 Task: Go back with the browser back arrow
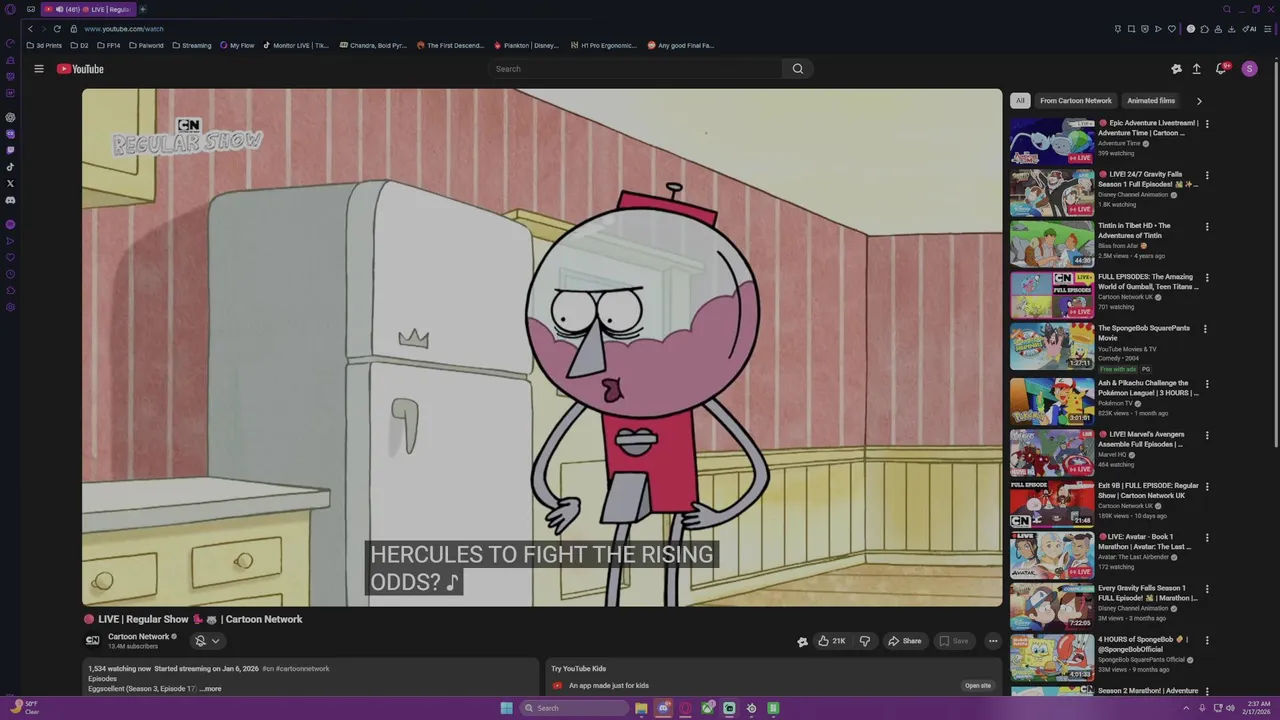coord(30,29)
